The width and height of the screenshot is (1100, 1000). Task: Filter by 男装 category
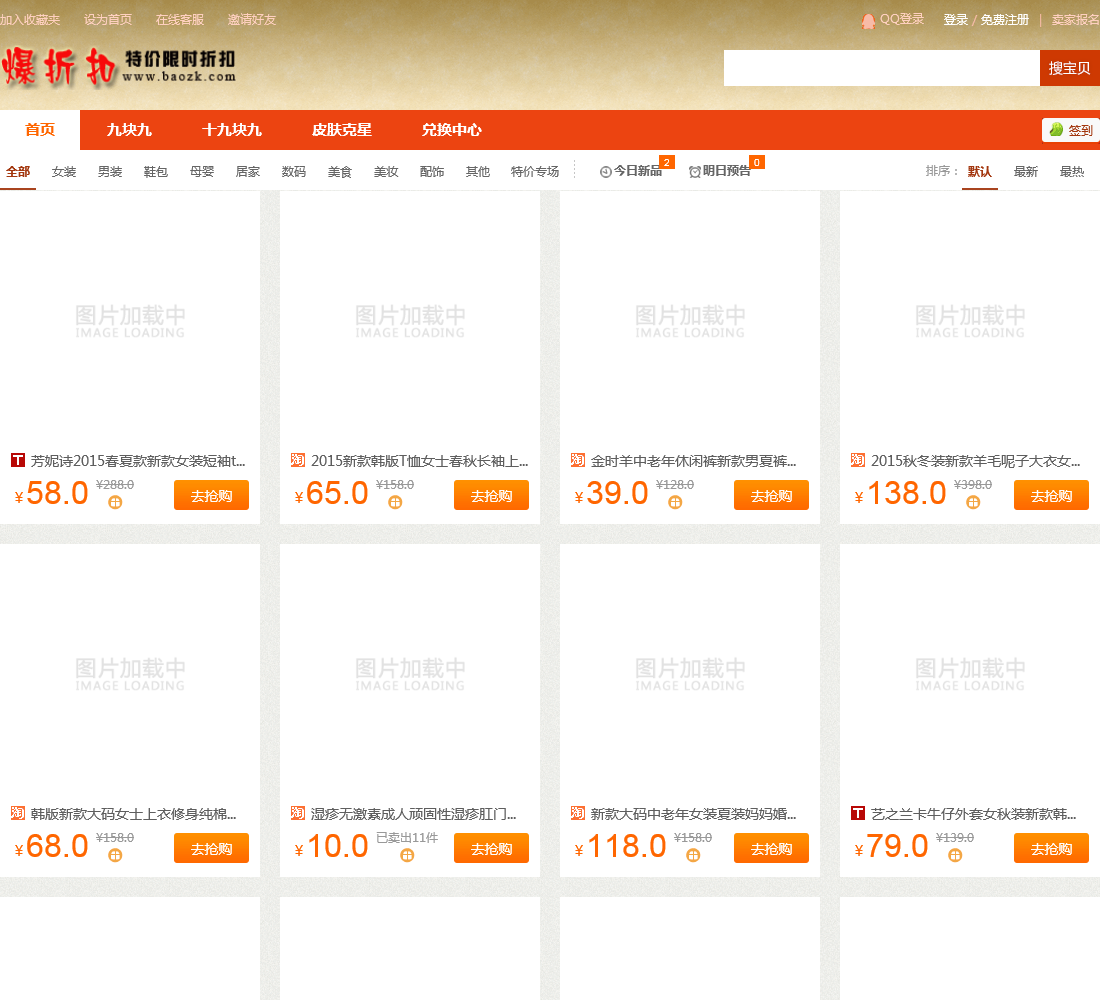[110, 172]
